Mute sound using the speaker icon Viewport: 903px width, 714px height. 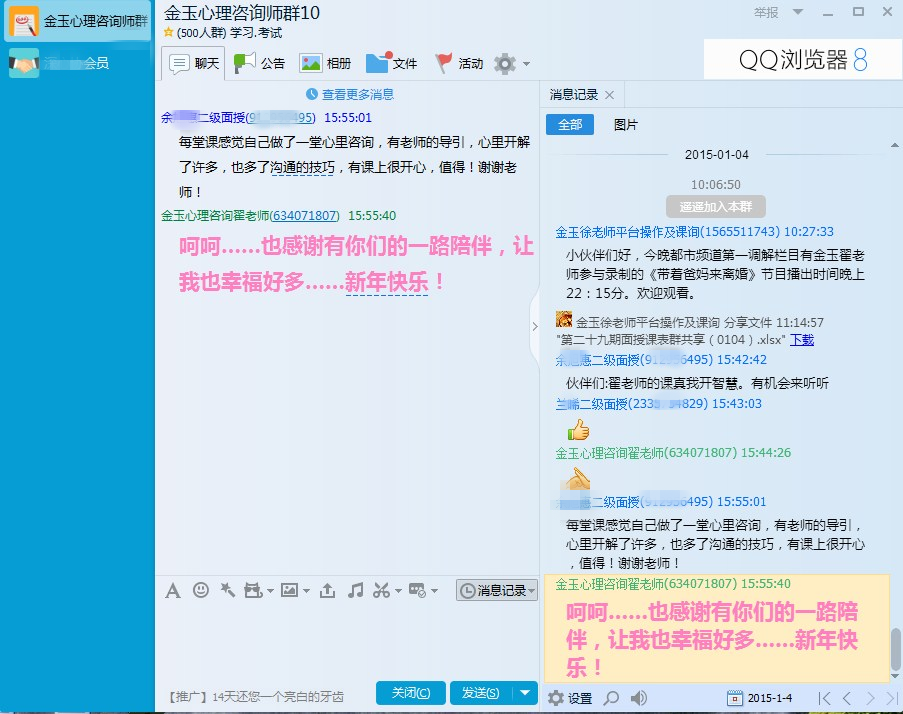[638, 698]
